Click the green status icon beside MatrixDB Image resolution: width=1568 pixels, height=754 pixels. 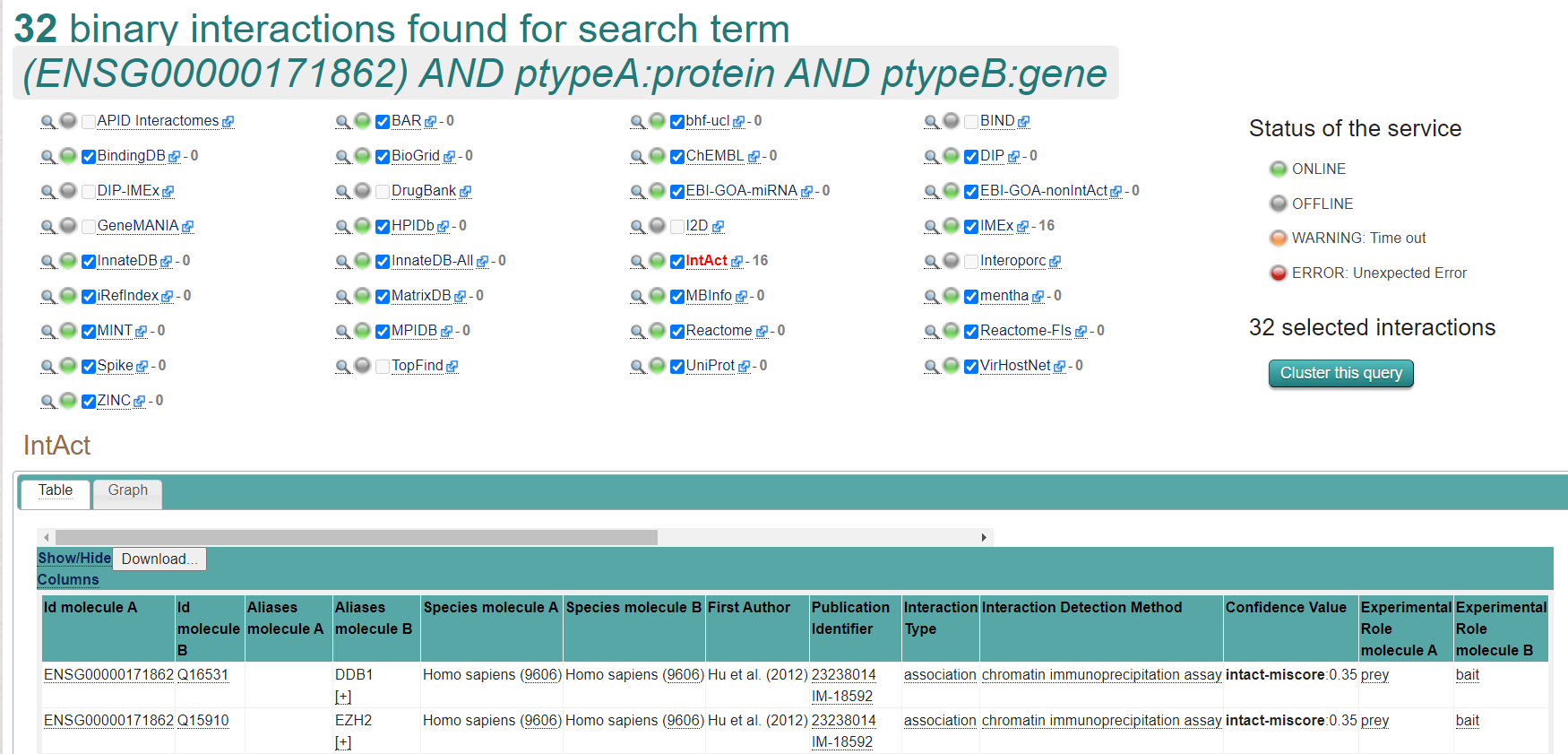362,295
